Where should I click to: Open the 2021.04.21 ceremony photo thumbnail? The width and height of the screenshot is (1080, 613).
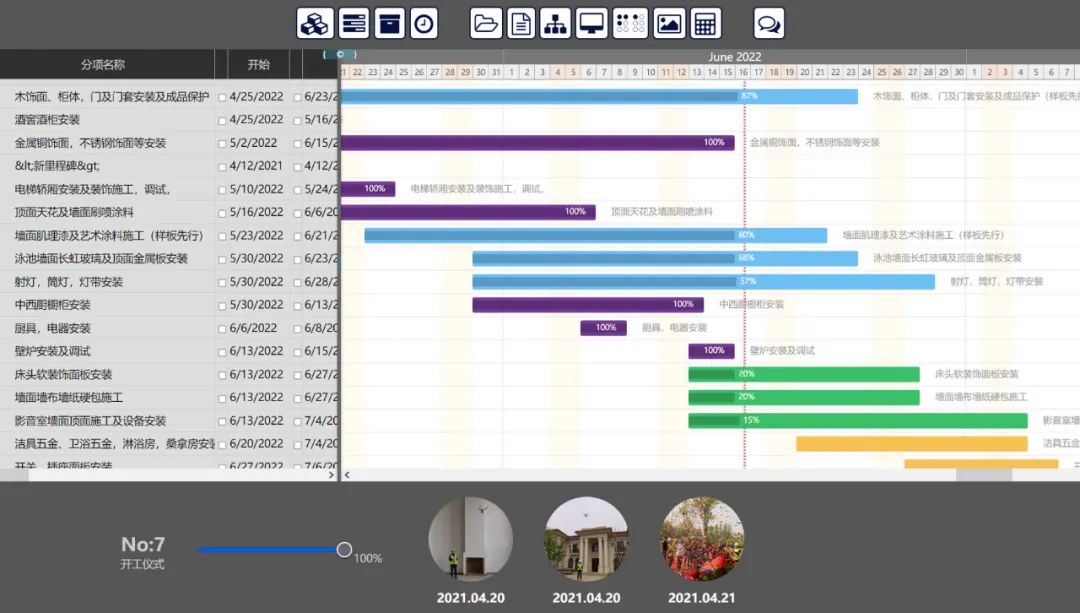pos(702,539)
